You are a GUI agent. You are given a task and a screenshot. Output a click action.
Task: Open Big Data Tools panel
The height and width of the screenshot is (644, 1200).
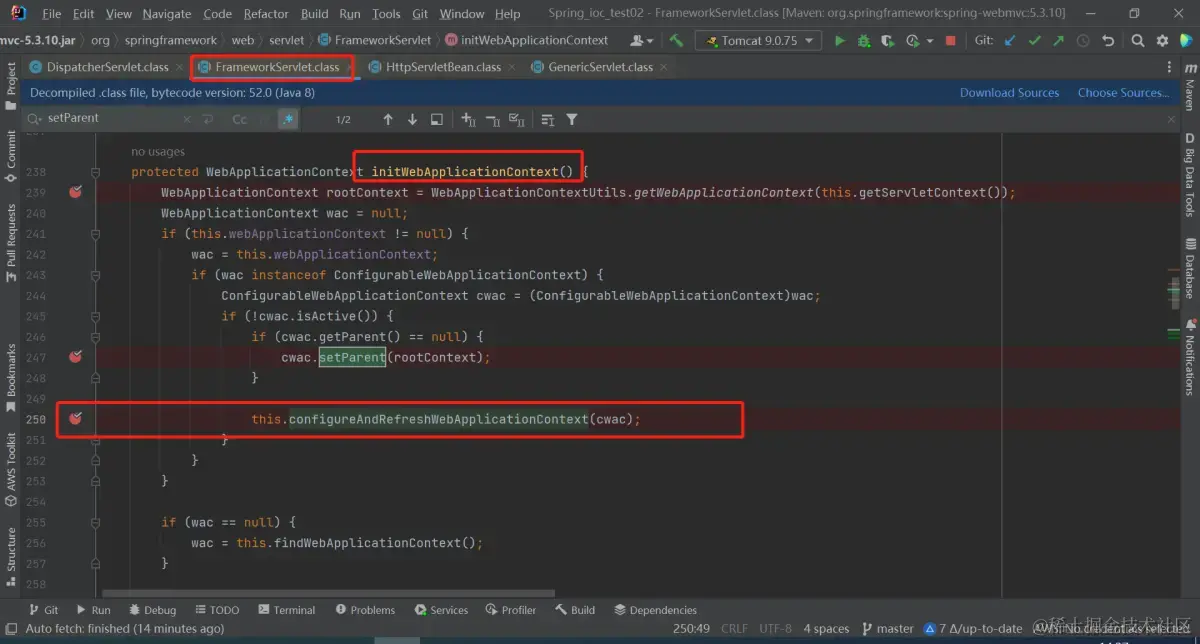[x=1190, y=176]
